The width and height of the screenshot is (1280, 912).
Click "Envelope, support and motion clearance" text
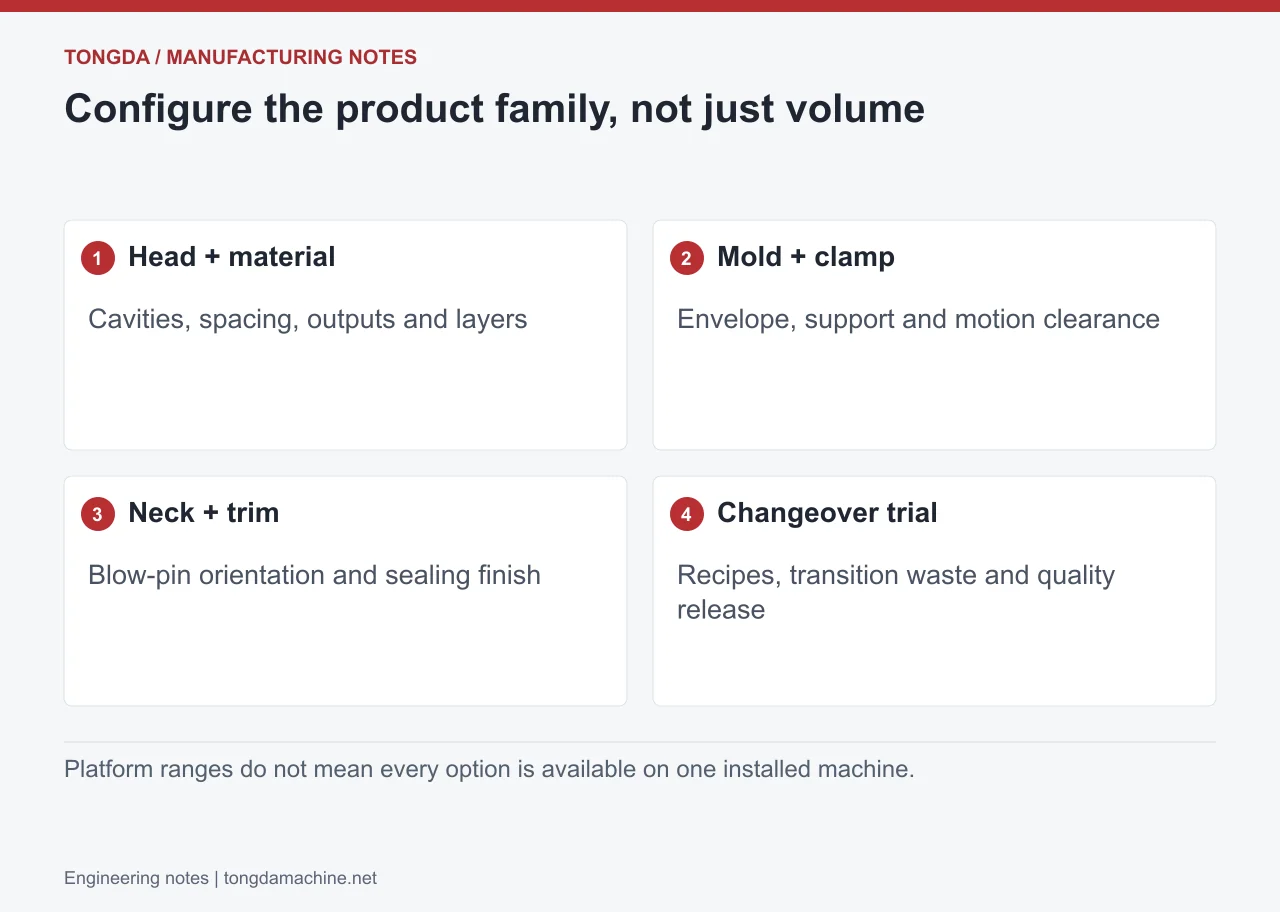[x=918, y=319]
